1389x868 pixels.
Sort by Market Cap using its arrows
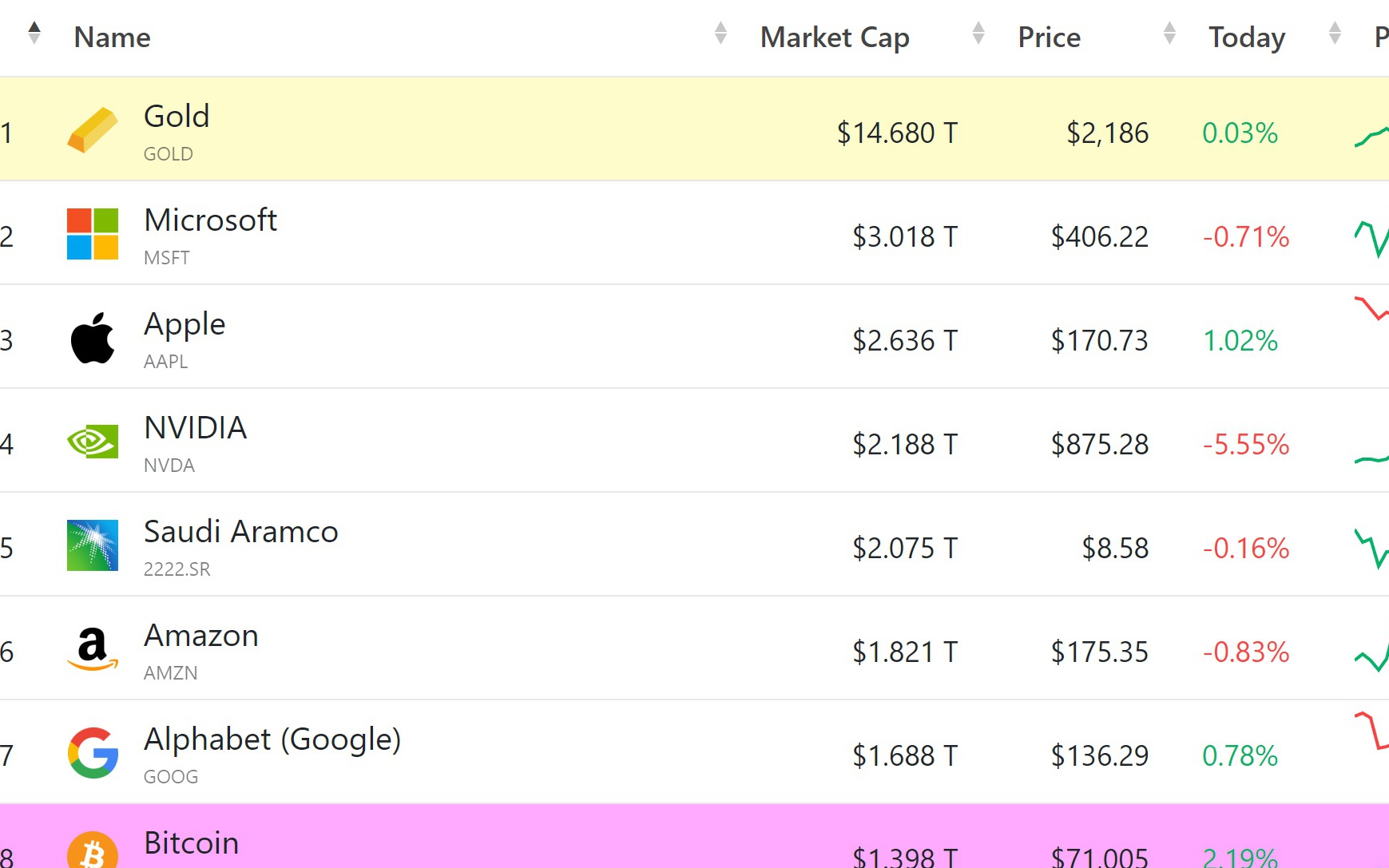point(978,33)
